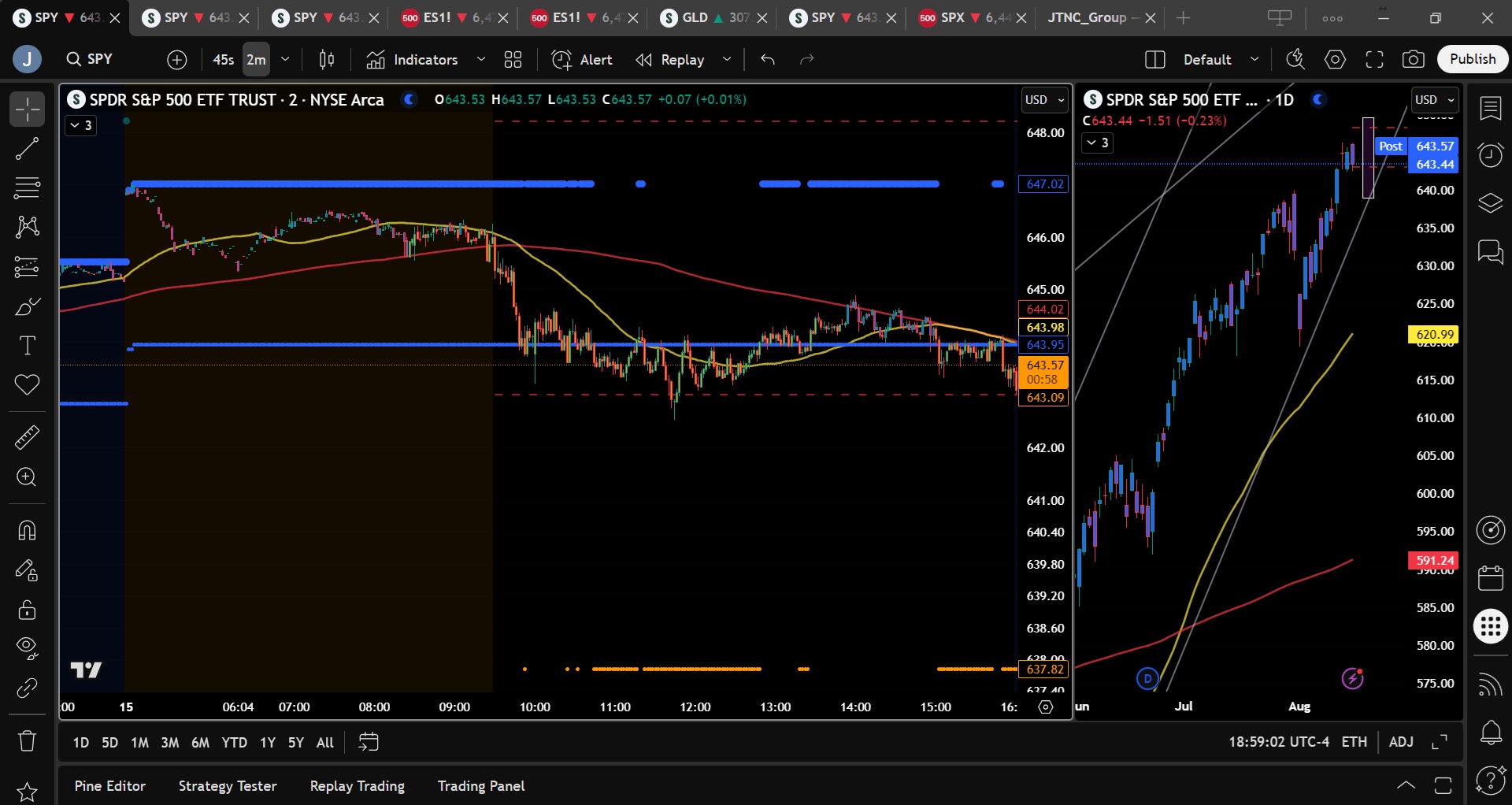Activate the zoom in tool
Image resolution: width=1512 pixels, height=805 pixels.
click(x=27, y=477)
